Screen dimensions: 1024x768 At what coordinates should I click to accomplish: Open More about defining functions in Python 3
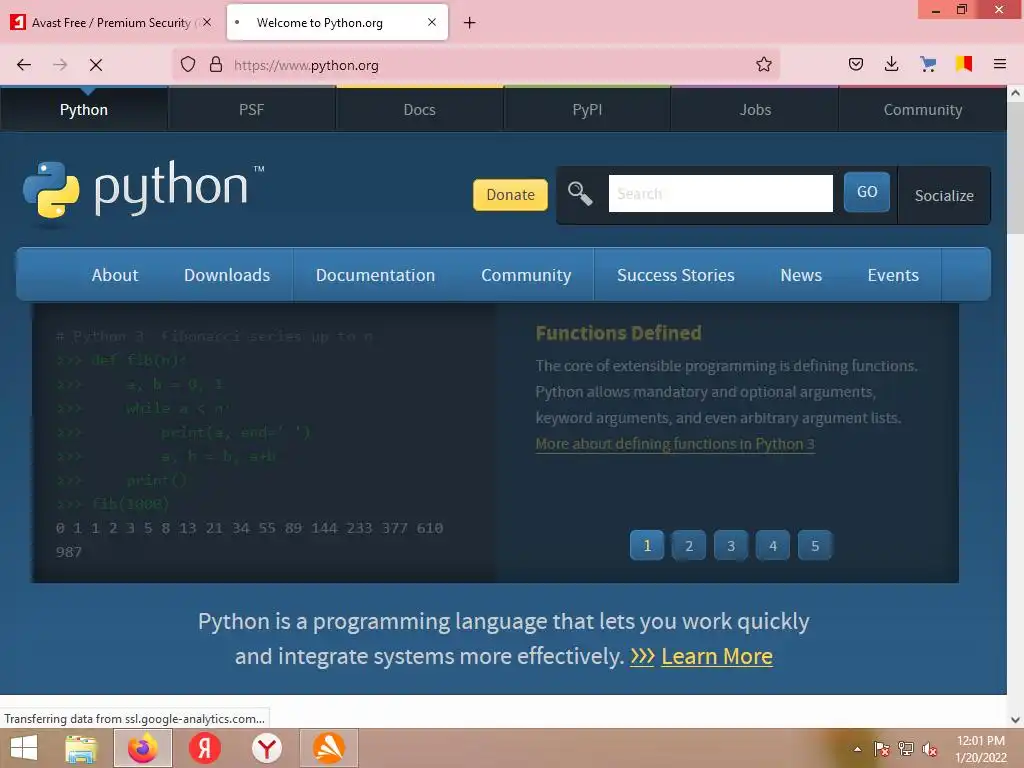[675, 444]
